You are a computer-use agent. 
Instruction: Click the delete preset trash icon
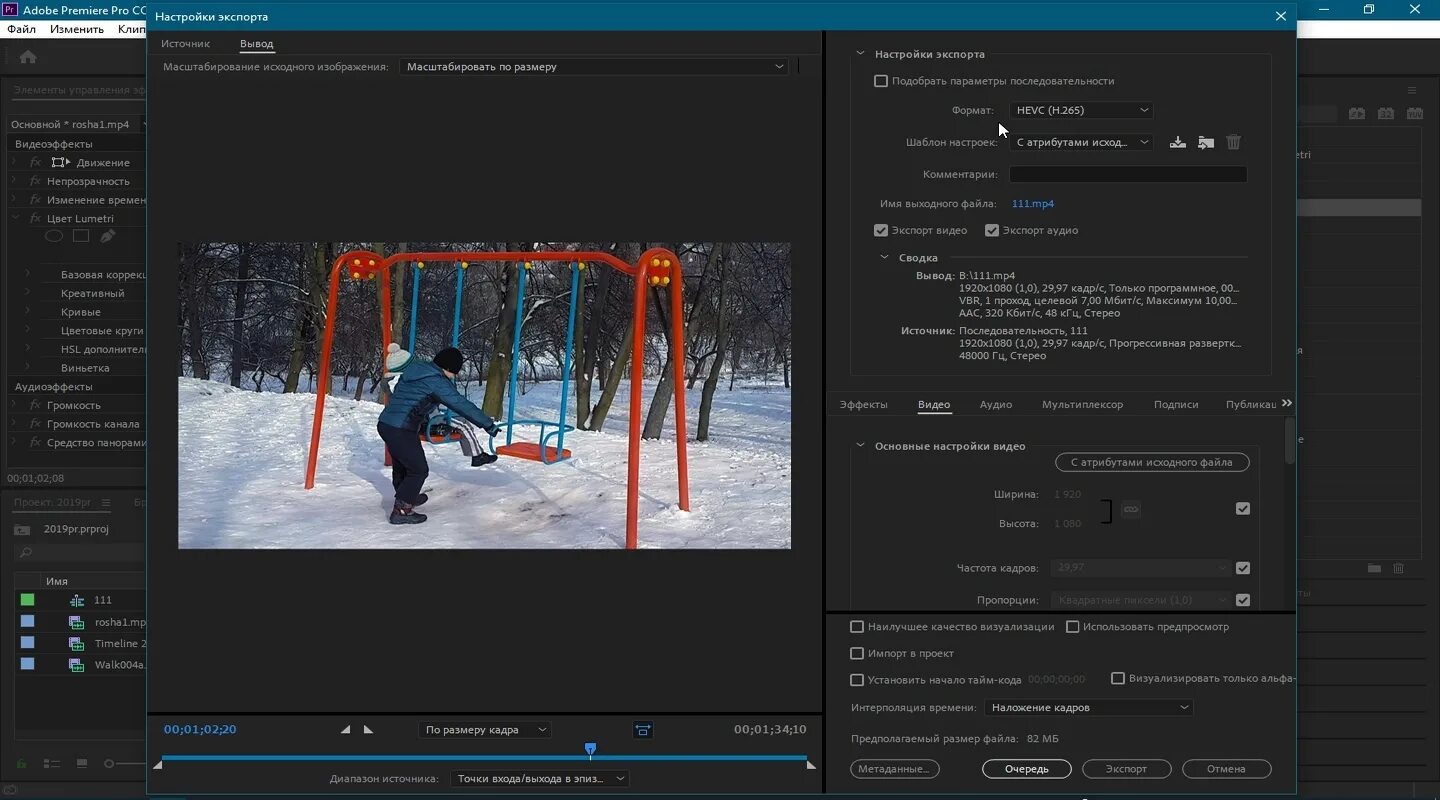click(1233, 143)
